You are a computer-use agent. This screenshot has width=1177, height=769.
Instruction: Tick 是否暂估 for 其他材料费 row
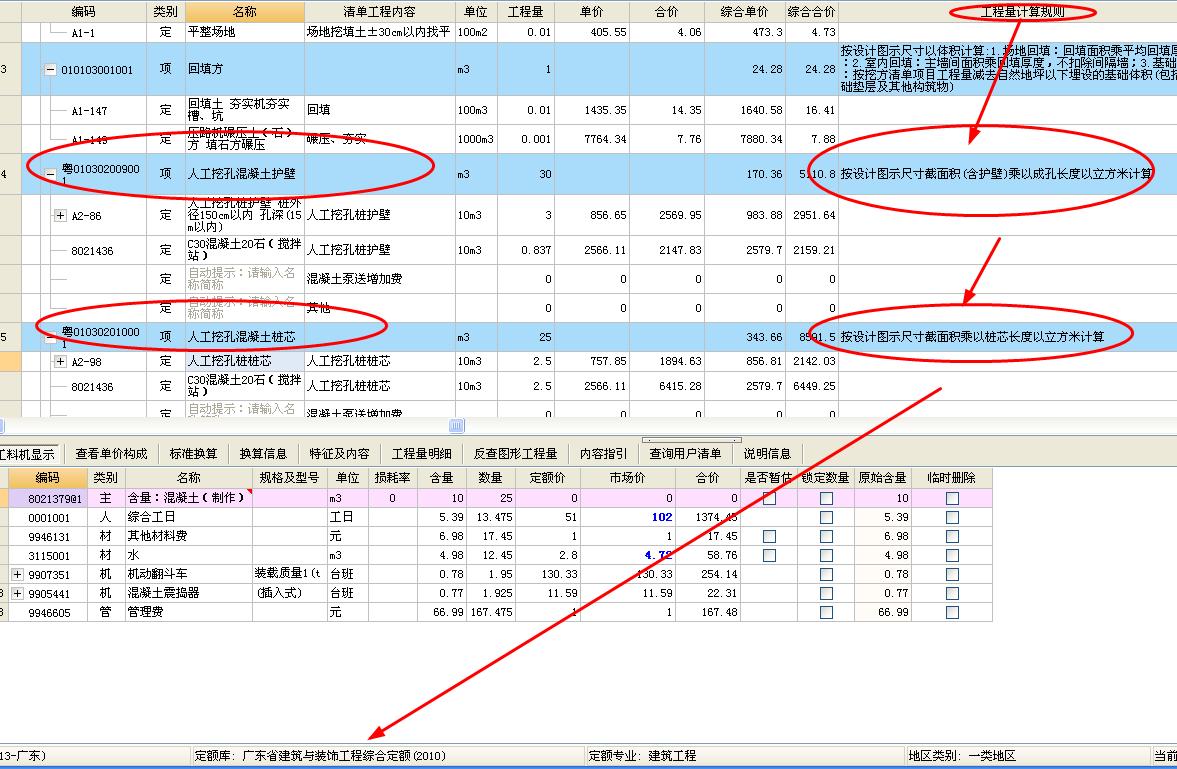click(x=769, y=536)
